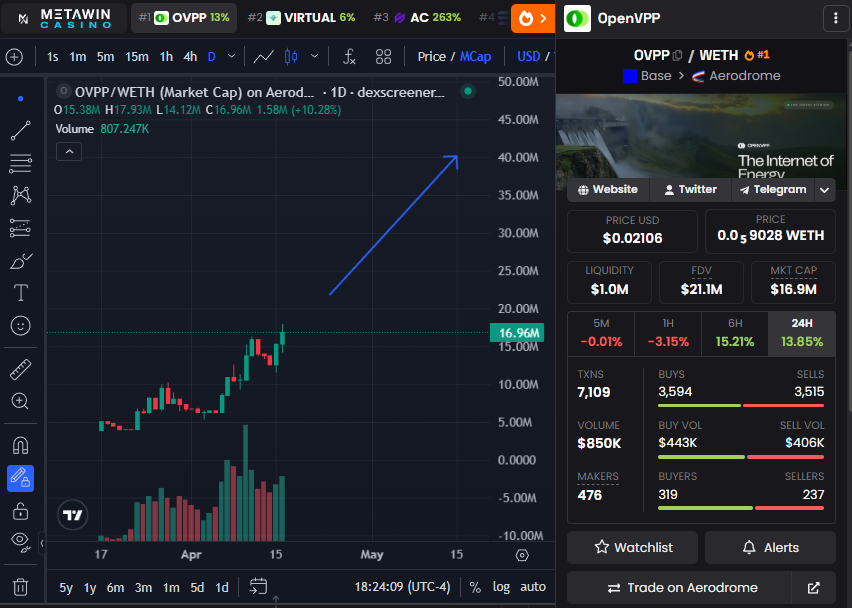Open the trending fire icon list

coord(532,18)
